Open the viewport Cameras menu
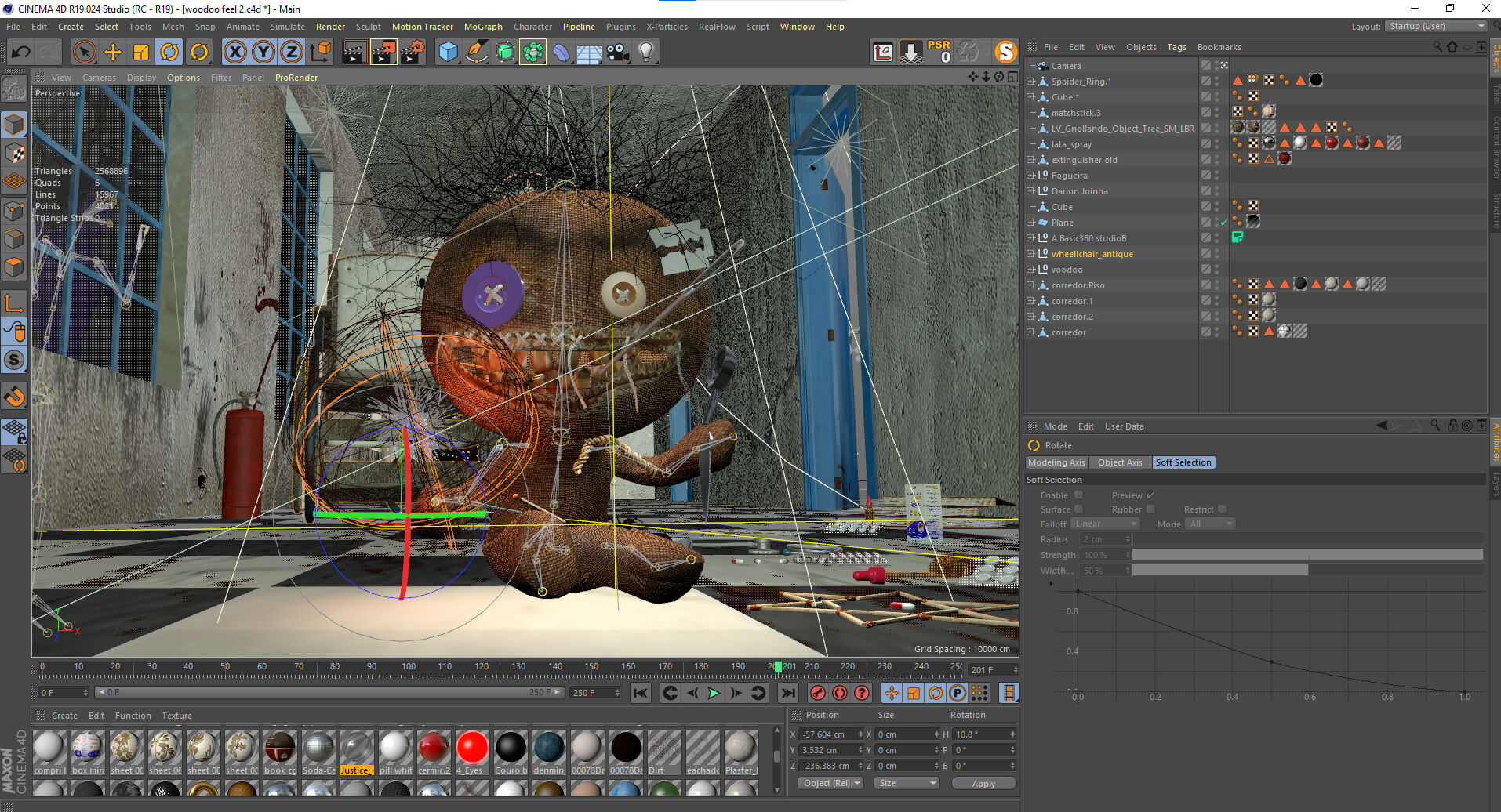 99,78
